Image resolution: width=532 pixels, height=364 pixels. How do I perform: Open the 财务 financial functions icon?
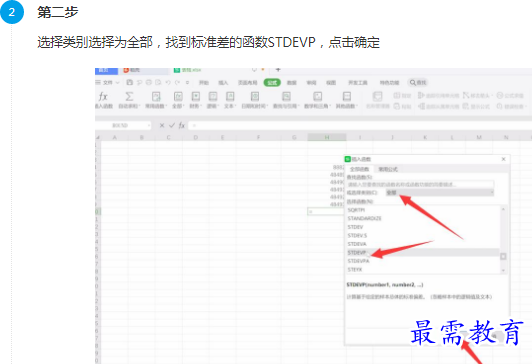click(x=196, y=97)
